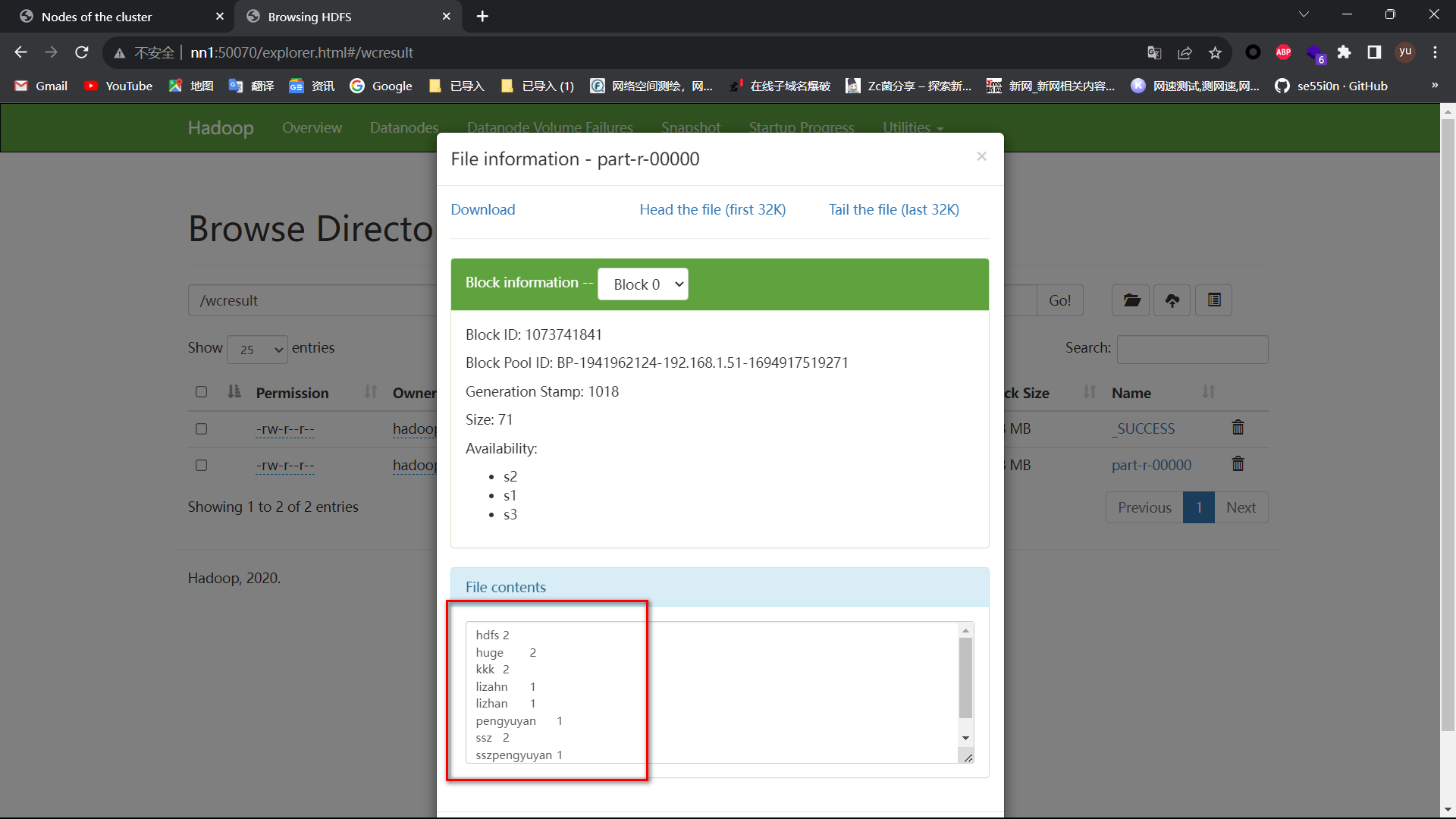Check the part-r-00000 row checkbox
Image resolution: width=1456 pixels, height=819 pixels.
click(x=201, y=465)
